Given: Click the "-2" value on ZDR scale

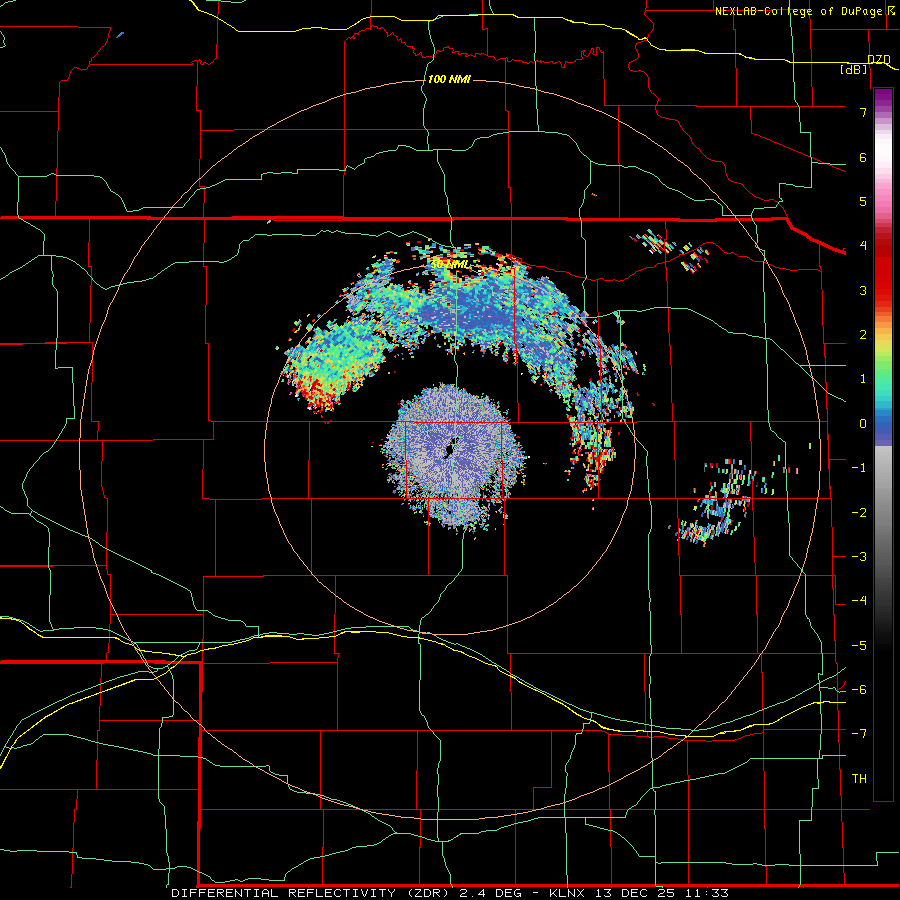Looking at the screenshot, I should [x=859, y=512].
